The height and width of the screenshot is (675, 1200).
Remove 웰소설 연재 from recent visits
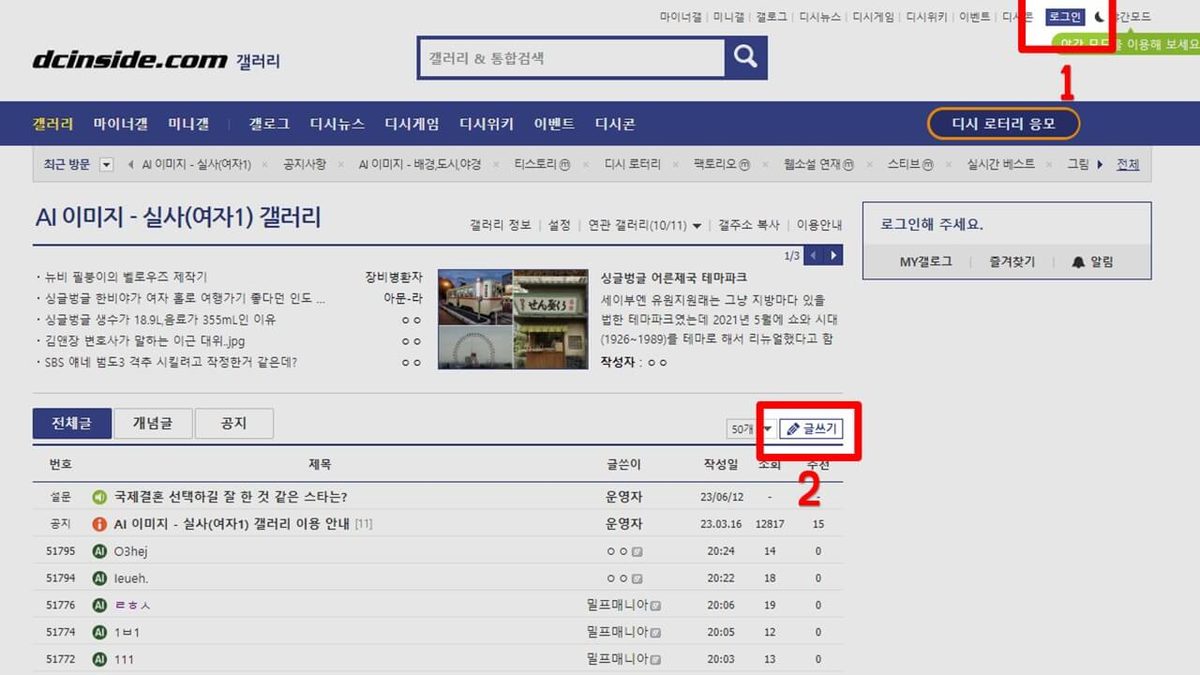(x=869, y=165)
